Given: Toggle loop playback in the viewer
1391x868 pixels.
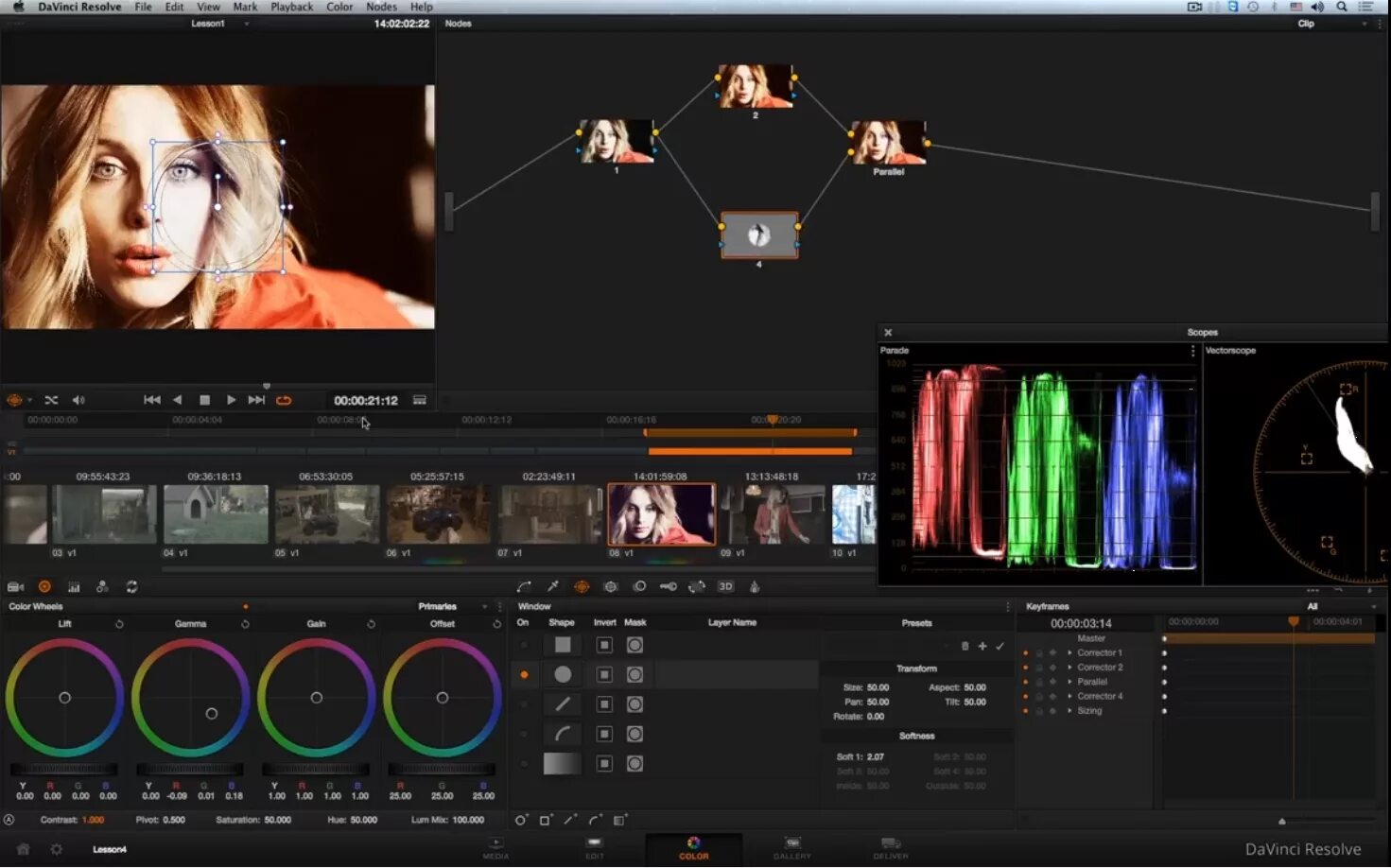Looking at the screenshot, I should click(284, 400).
